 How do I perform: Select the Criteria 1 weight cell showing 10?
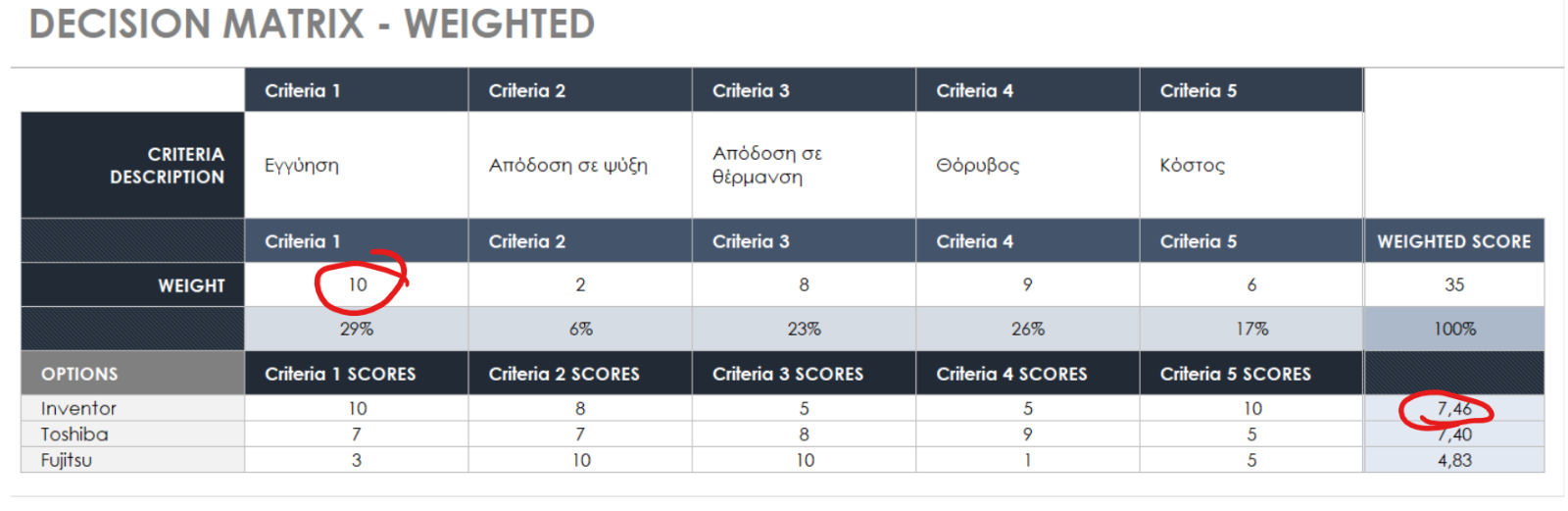click(x=357, y=284)
